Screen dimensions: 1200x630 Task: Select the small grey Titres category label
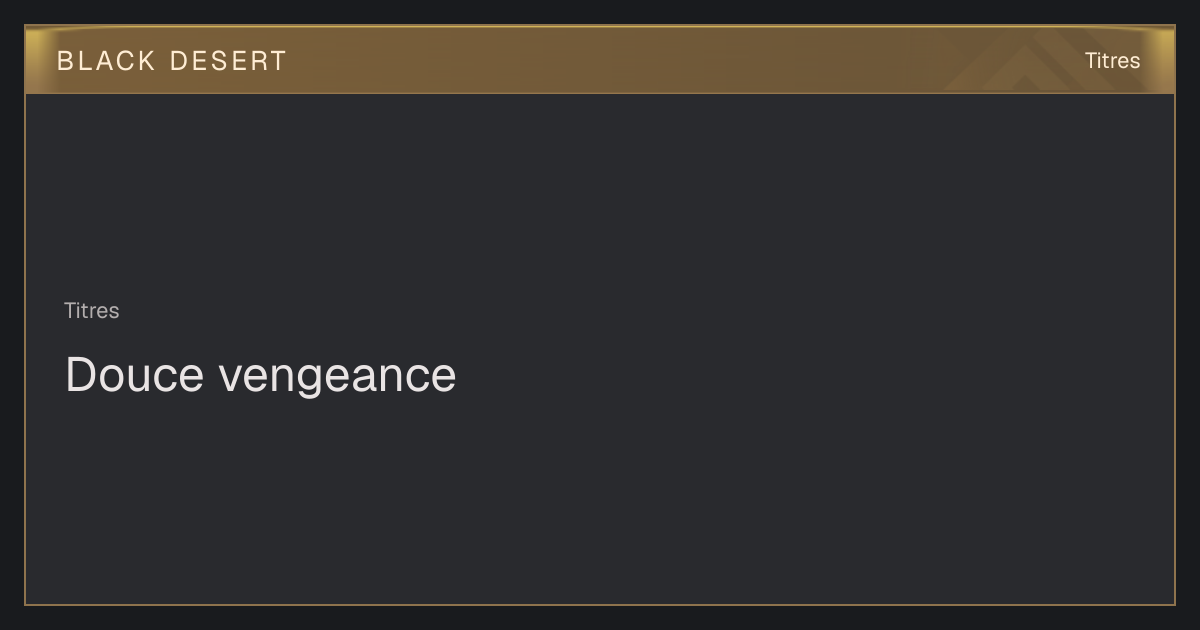[92, 311]
